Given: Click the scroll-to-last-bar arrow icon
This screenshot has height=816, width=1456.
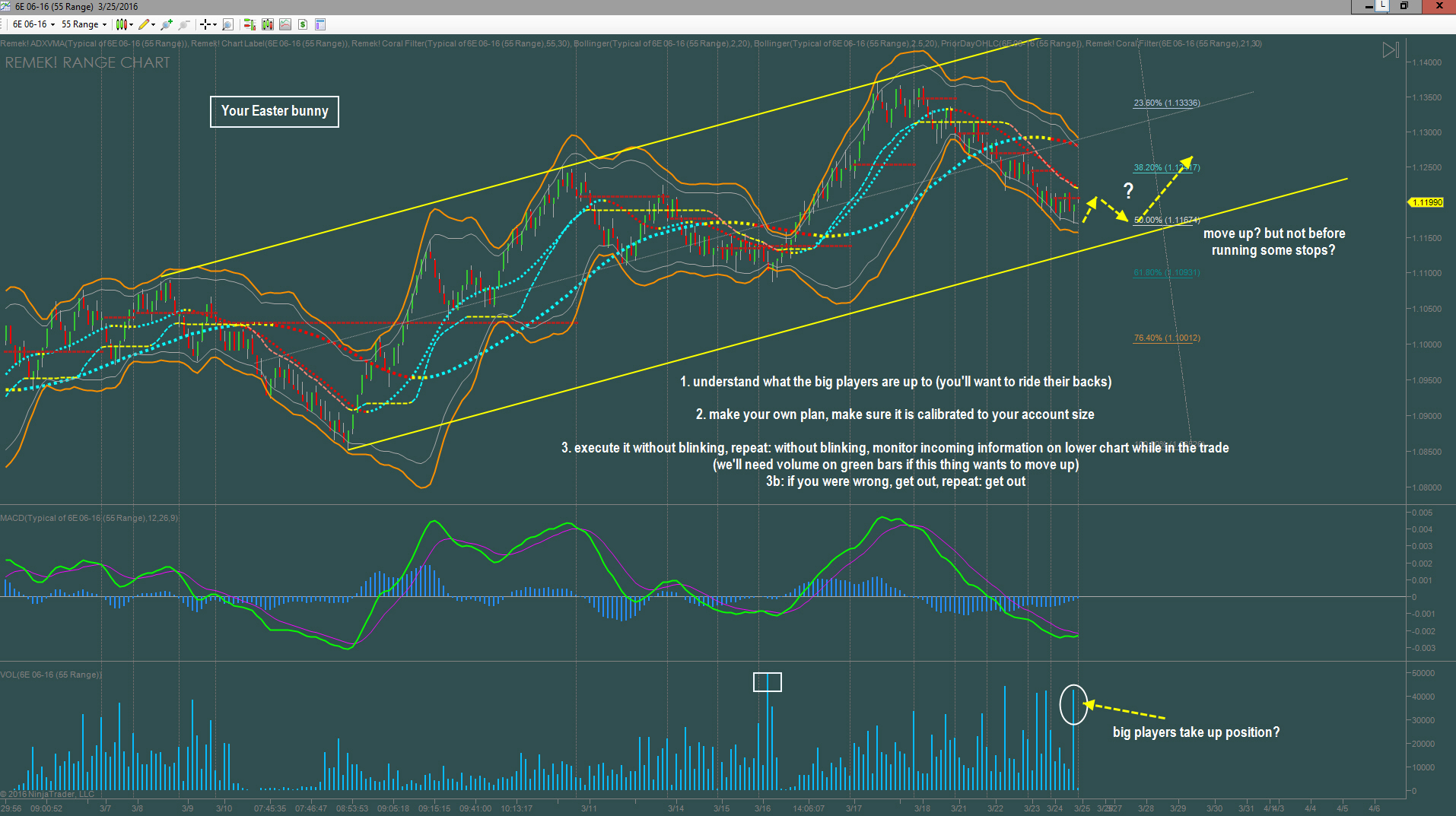Looking at the screenshot, I should point(1391,50).
